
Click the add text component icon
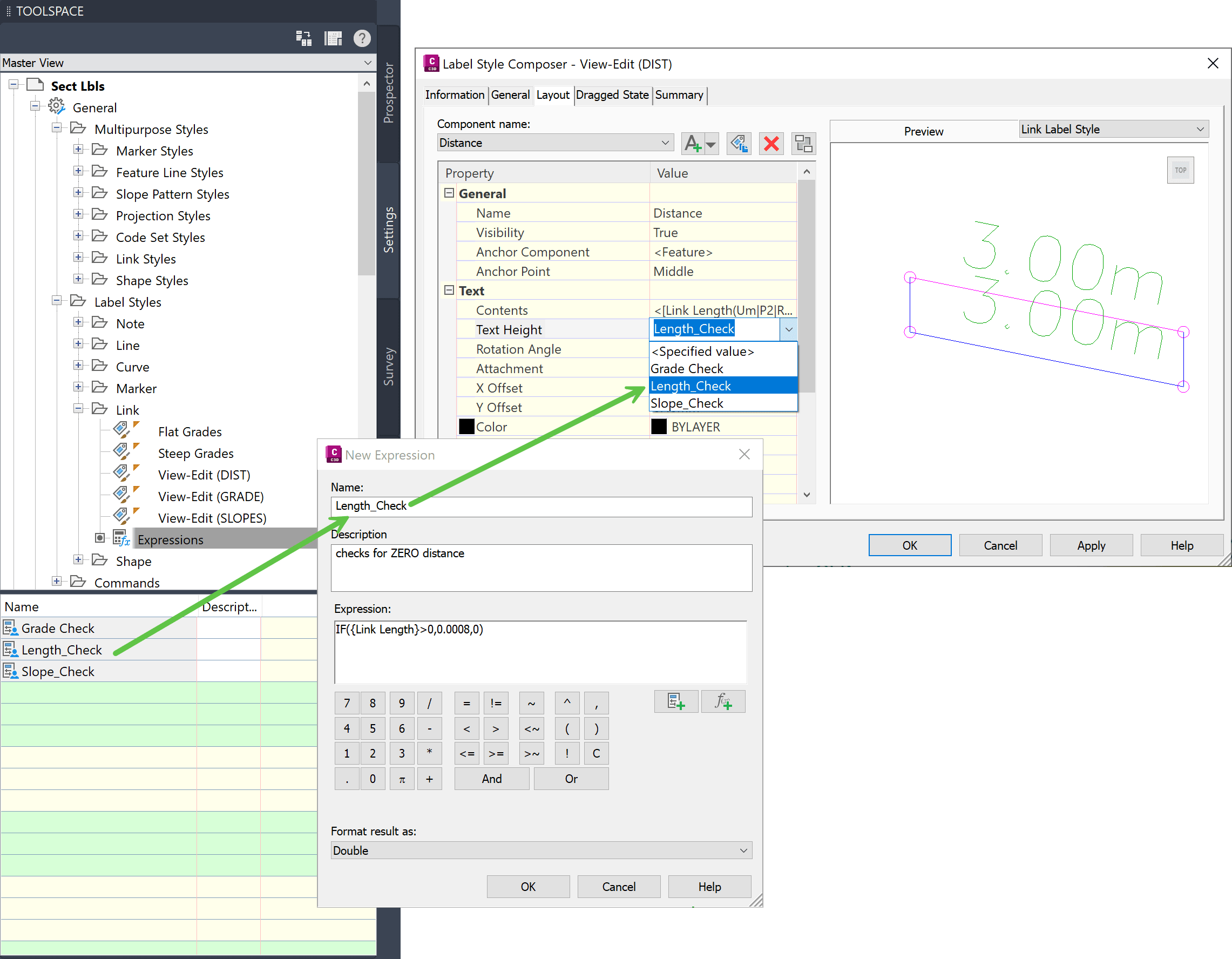click(693, 143)
